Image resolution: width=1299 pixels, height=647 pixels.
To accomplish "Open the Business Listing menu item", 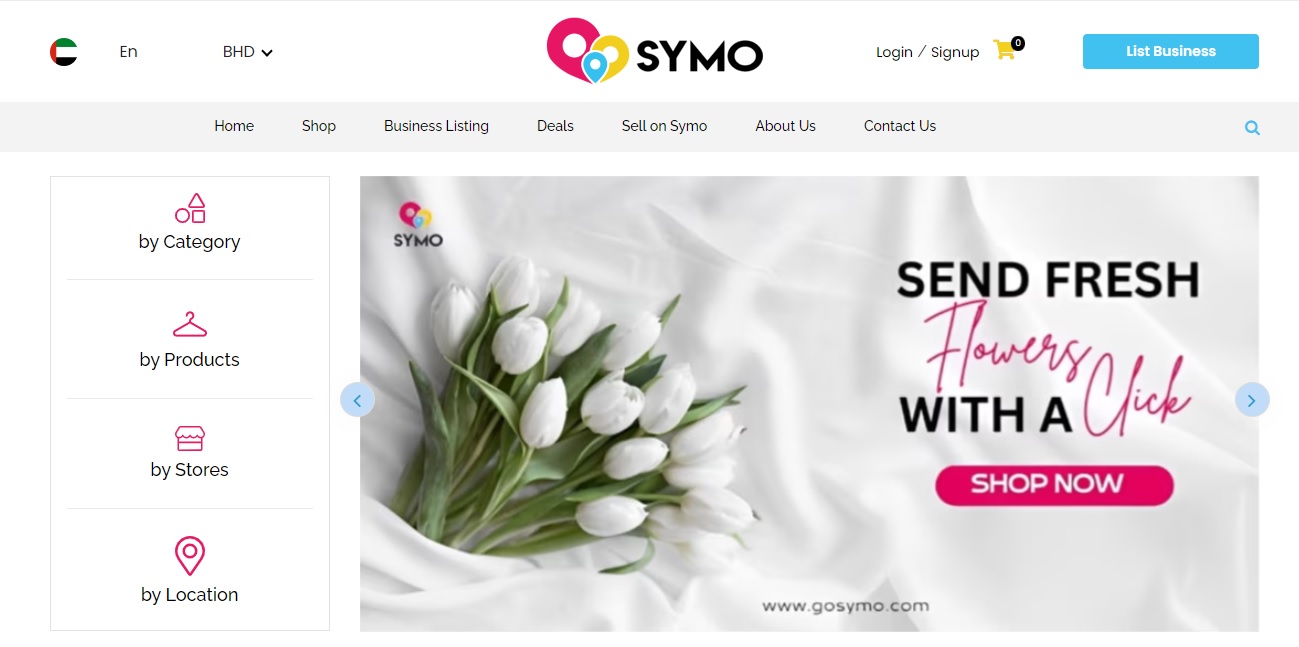I will 436,126.
